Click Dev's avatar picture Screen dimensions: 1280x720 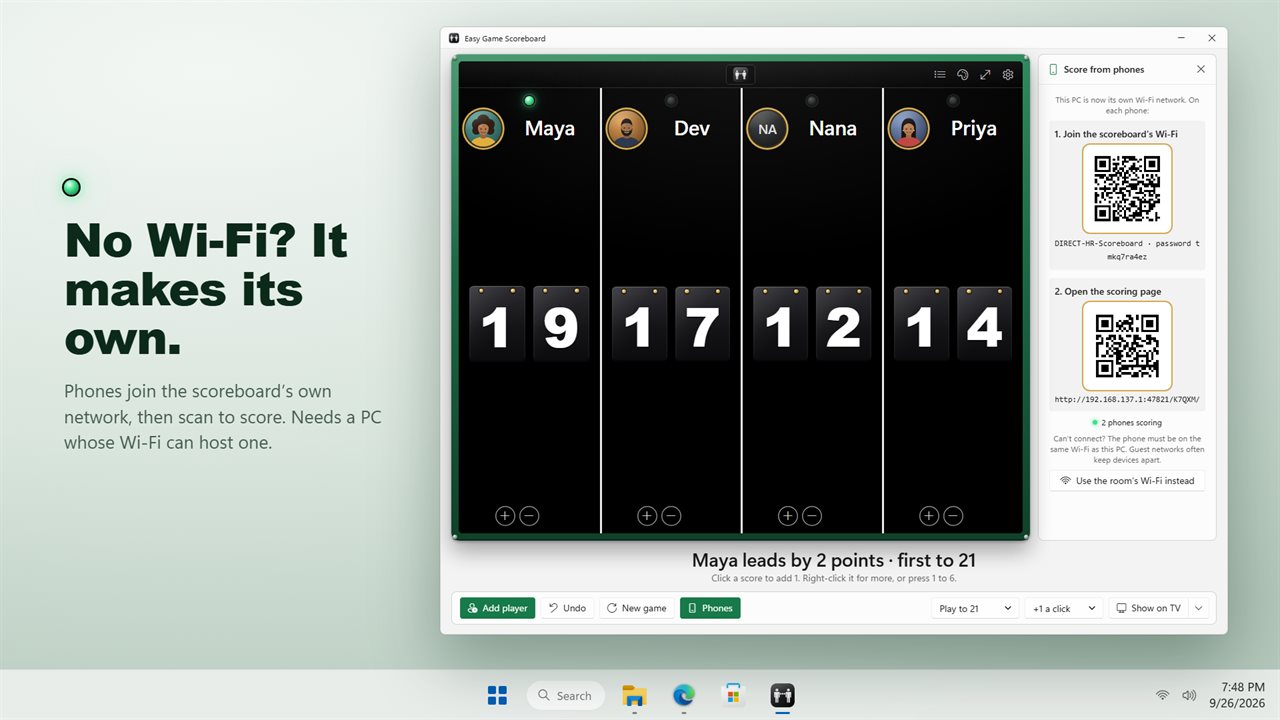coord(627,129)
